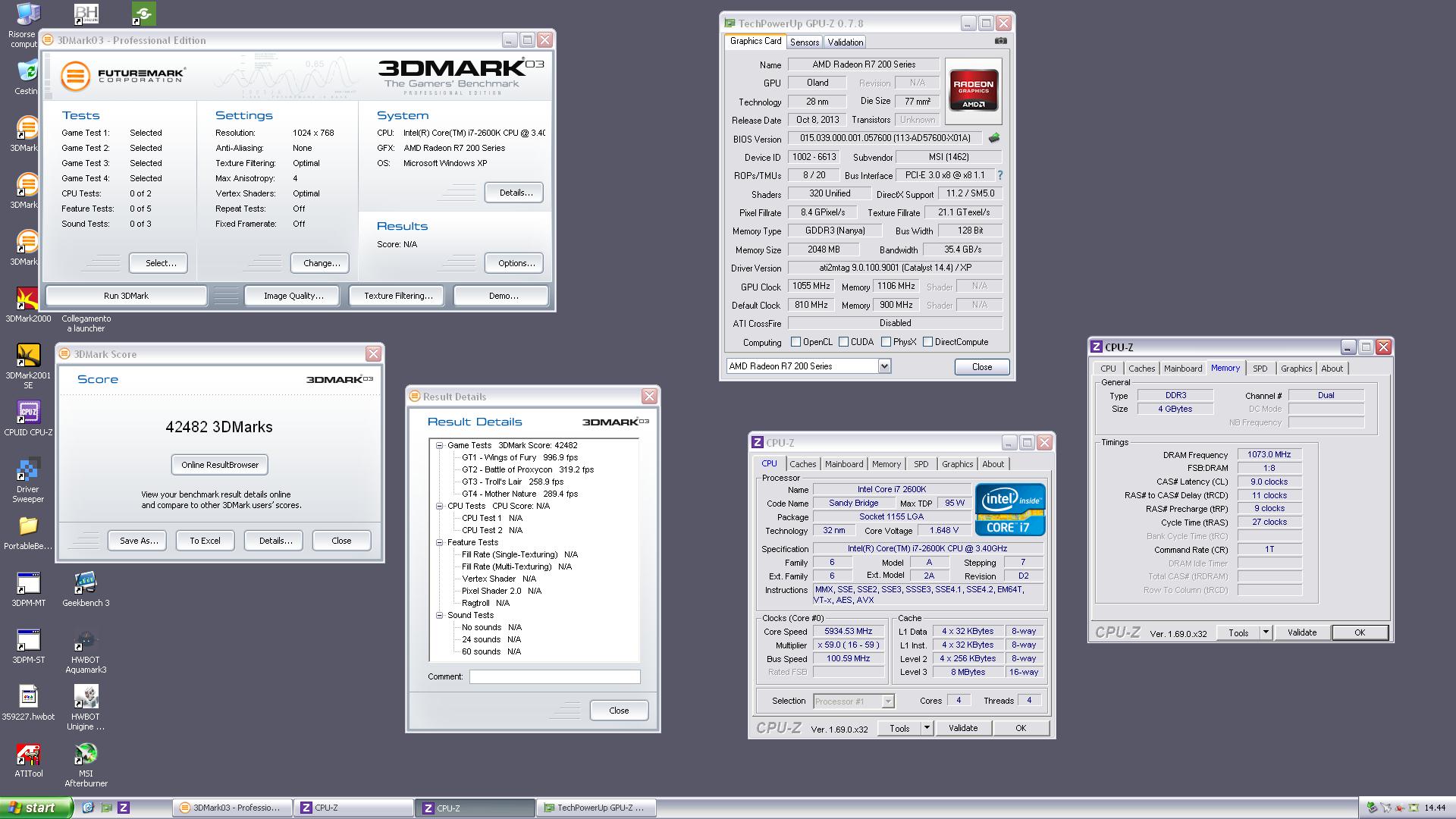Launch 3DPM-MT desktop shortcut

28,589
